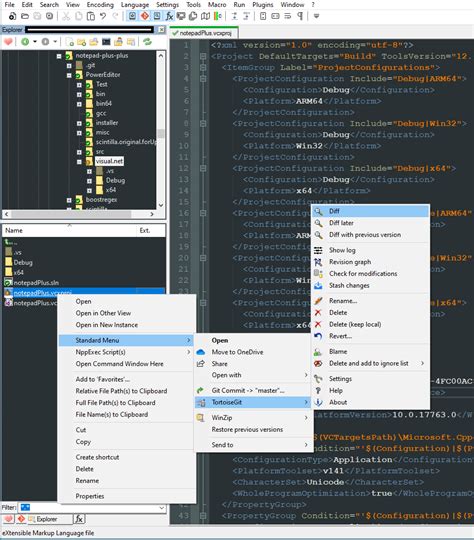This screenshot has width=474, height=540.
Task: Open the WinZip submenu
Action: (253, 418)
